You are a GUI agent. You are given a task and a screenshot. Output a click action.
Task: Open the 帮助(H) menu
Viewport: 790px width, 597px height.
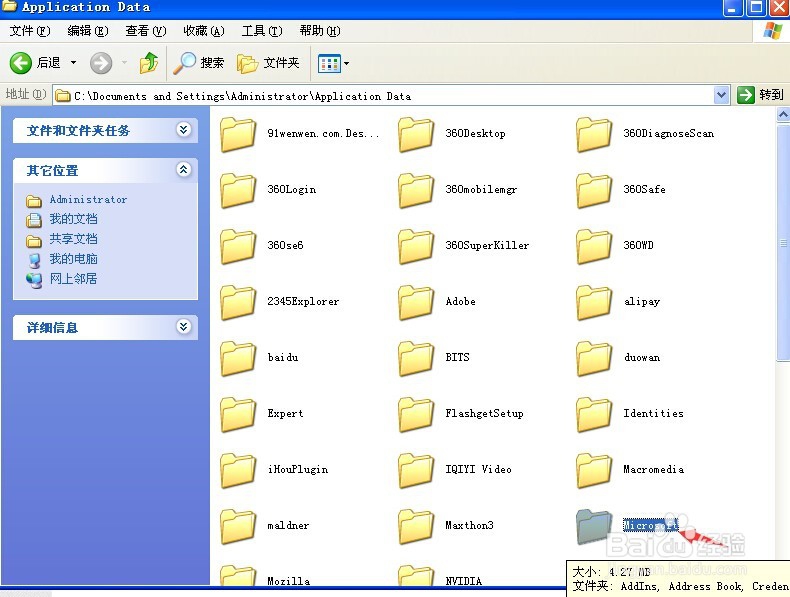[320, 31]
